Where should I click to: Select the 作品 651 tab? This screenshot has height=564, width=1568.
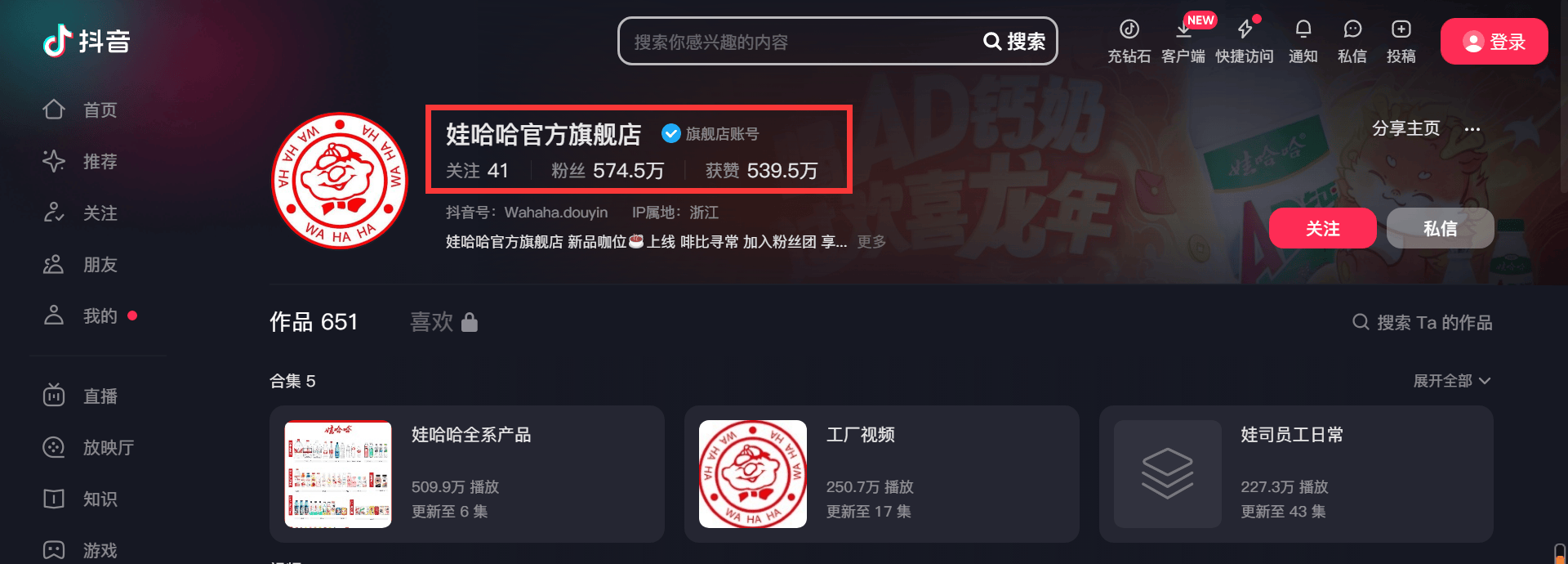pos(314,322)
